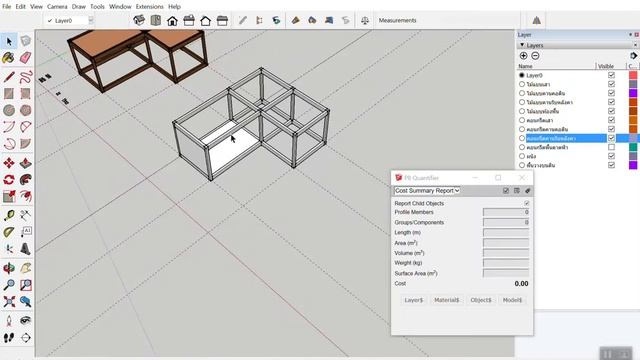Select the pink Eraser tool
Image resolution: width=640 pixels, height=360 pixels.
[26, 58]
